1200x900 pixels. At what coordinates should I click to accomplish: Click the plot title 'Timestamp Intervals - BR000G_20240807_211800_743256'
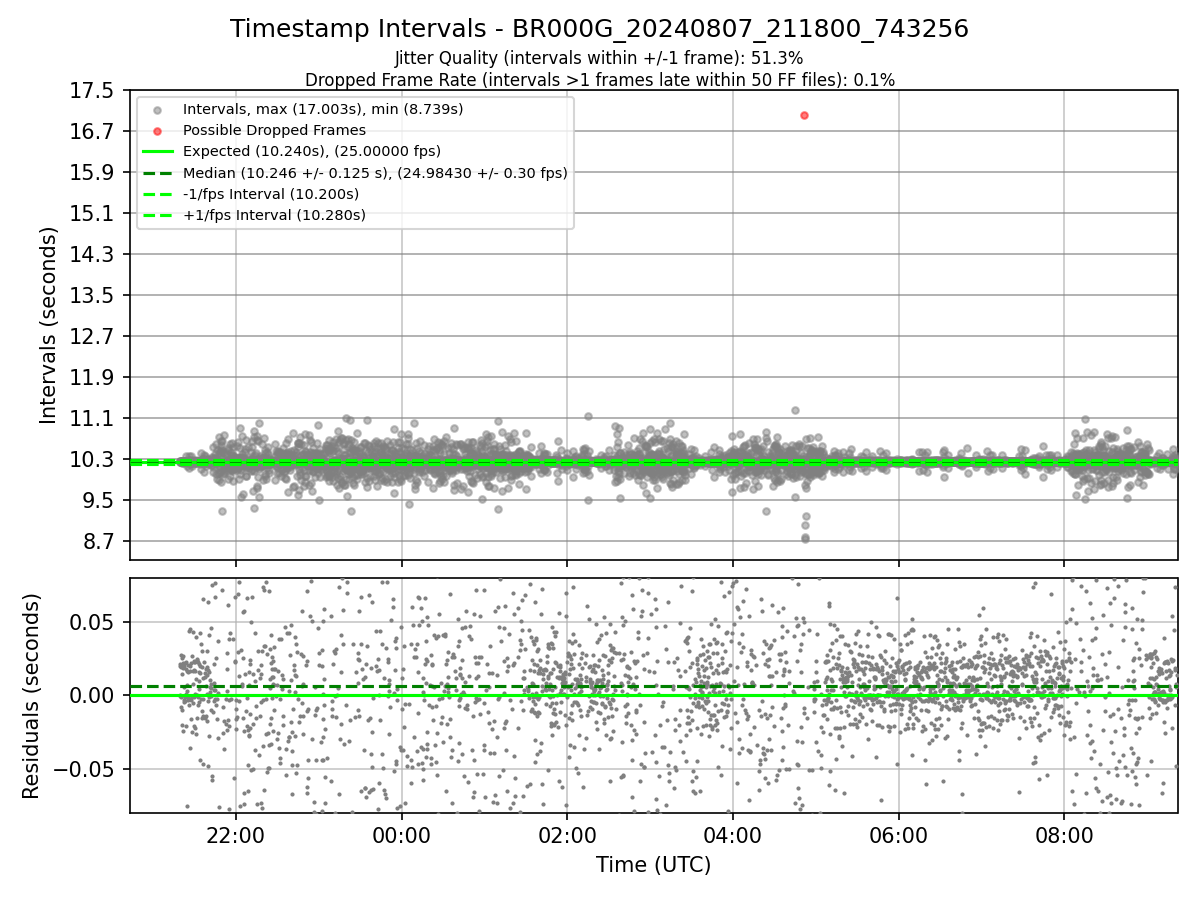pyautogui.click(x=599, y=29)
